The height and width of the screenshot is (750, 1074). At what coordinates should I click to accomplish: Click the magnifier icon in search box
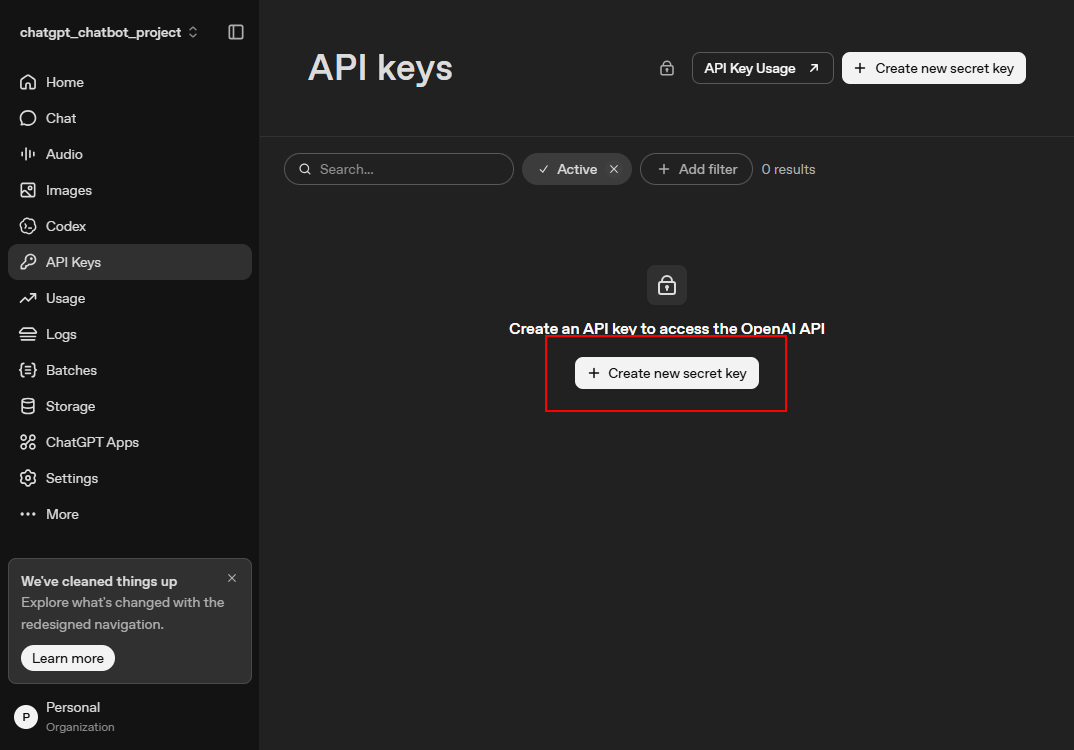point(305,169)
